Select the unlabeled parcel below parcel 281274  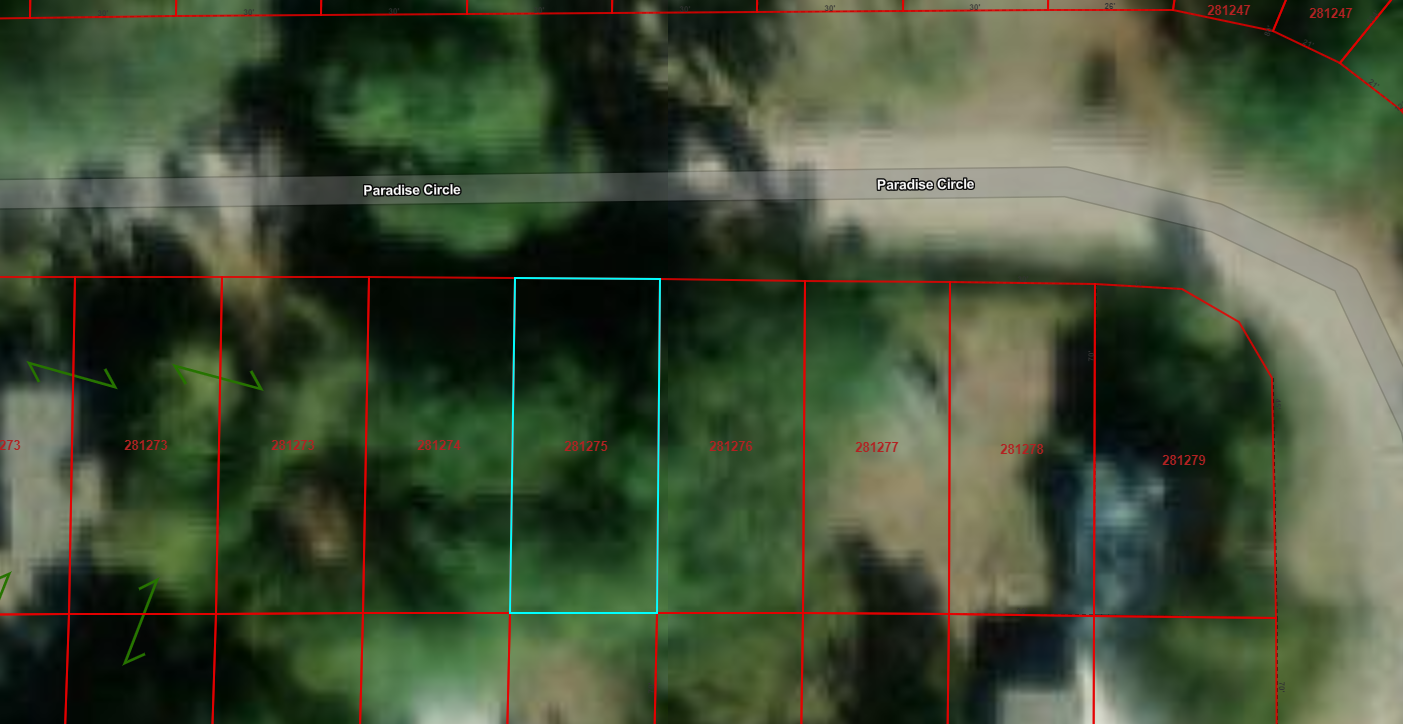click(x=435, y=667)
